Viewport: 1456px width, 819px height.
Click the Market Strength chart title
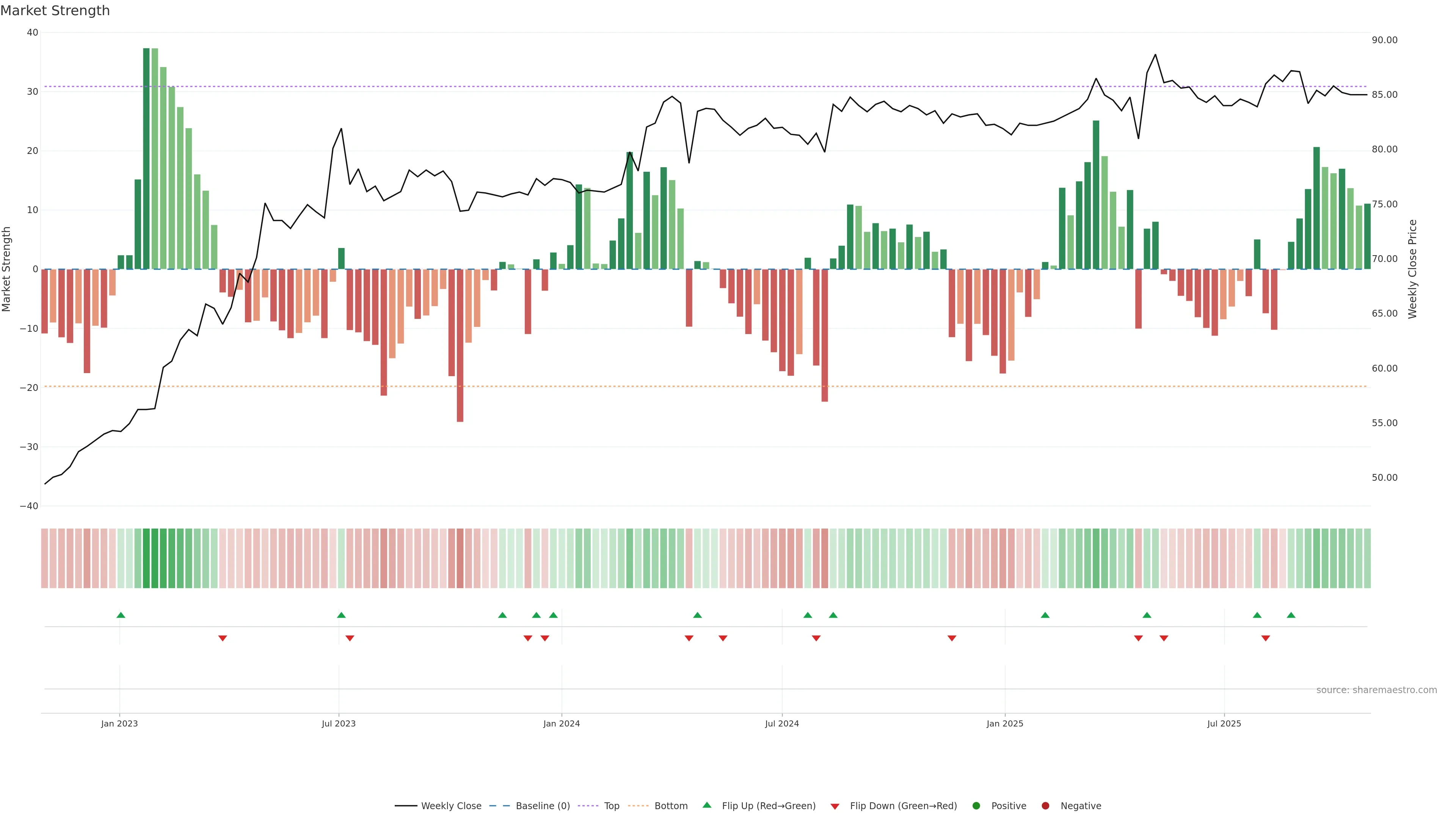click(x=55, y=11)
